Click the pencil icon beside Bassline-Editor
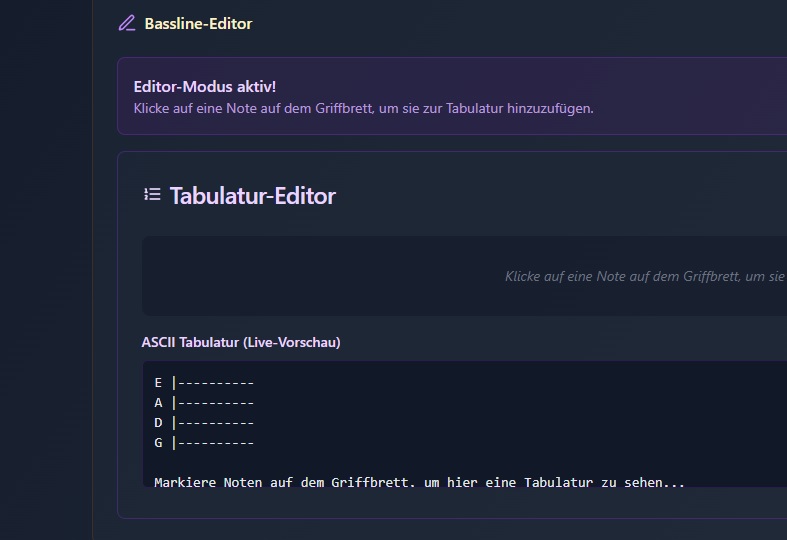Viewport: 787px width, 540px height. [127, 23]
